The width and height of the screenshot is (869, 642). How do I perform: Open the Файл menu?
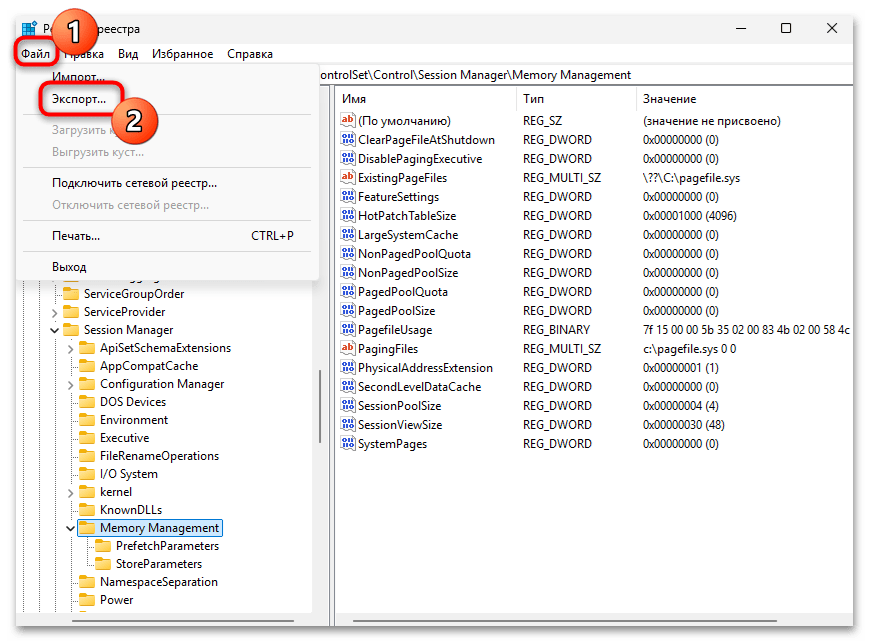[x=35, y=54]
